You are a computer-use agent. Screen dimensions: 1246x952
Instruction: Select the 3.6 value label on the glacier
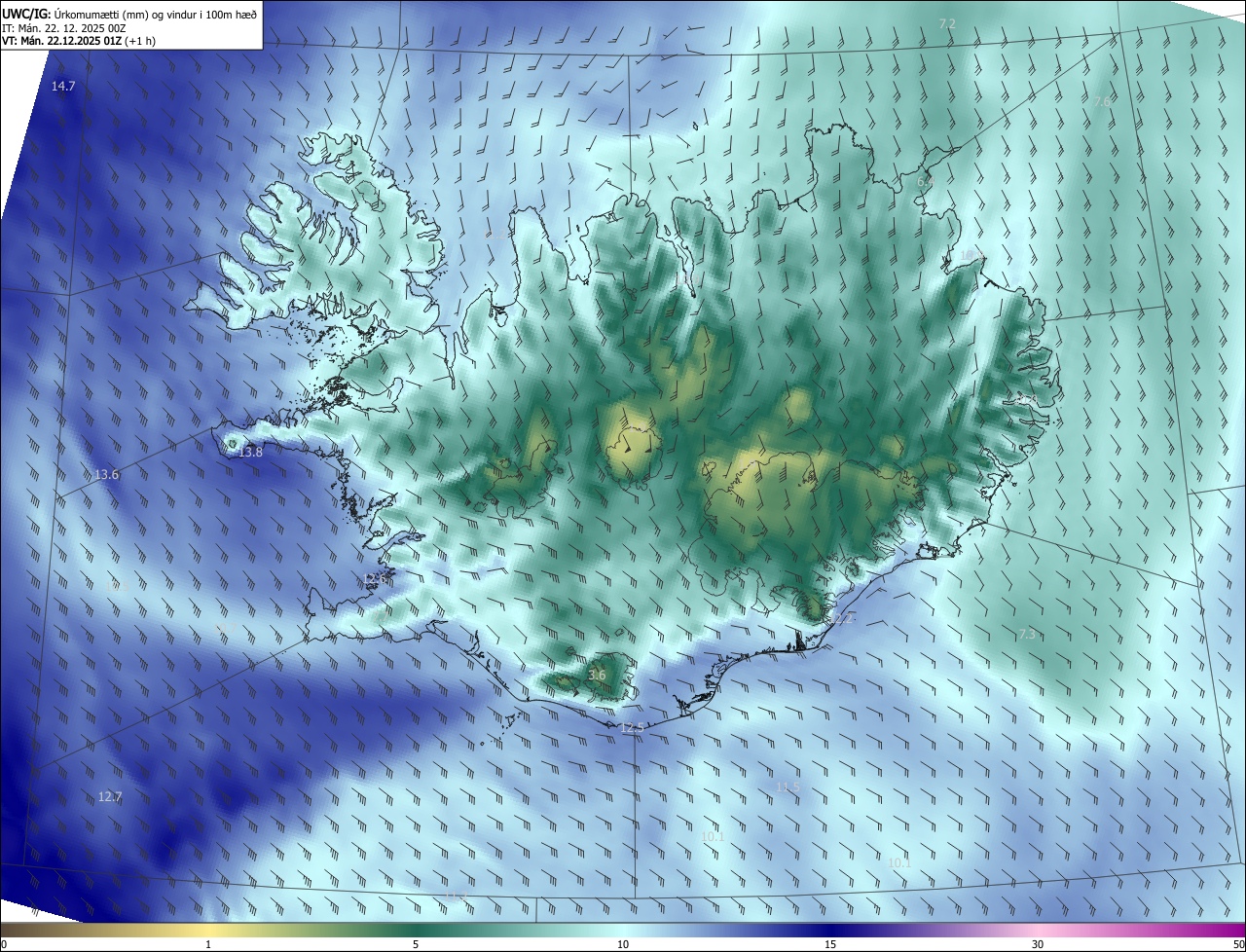[598, 675]
